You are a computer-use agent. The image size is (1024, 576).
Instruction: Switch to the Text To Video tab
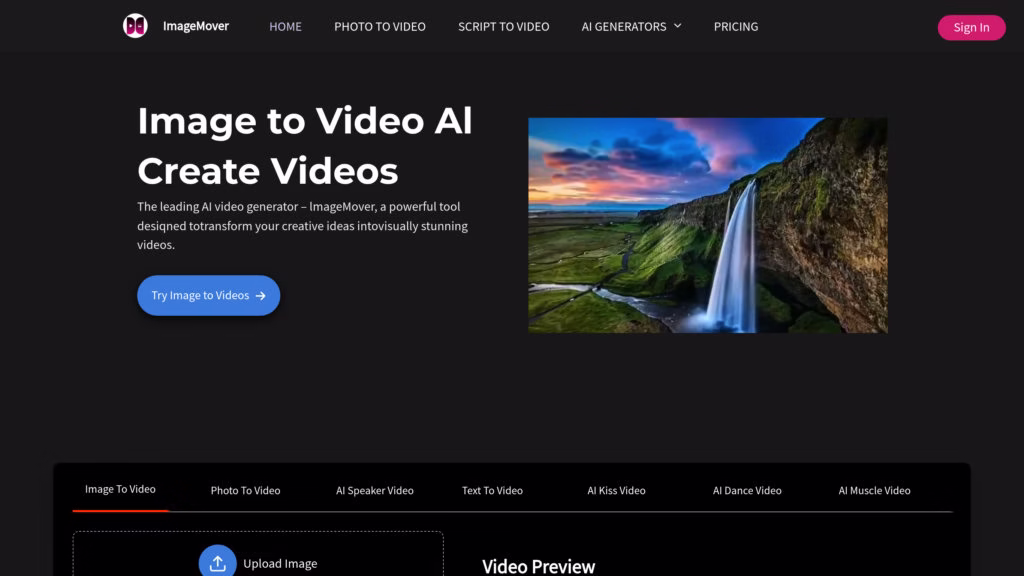[492, 490]
